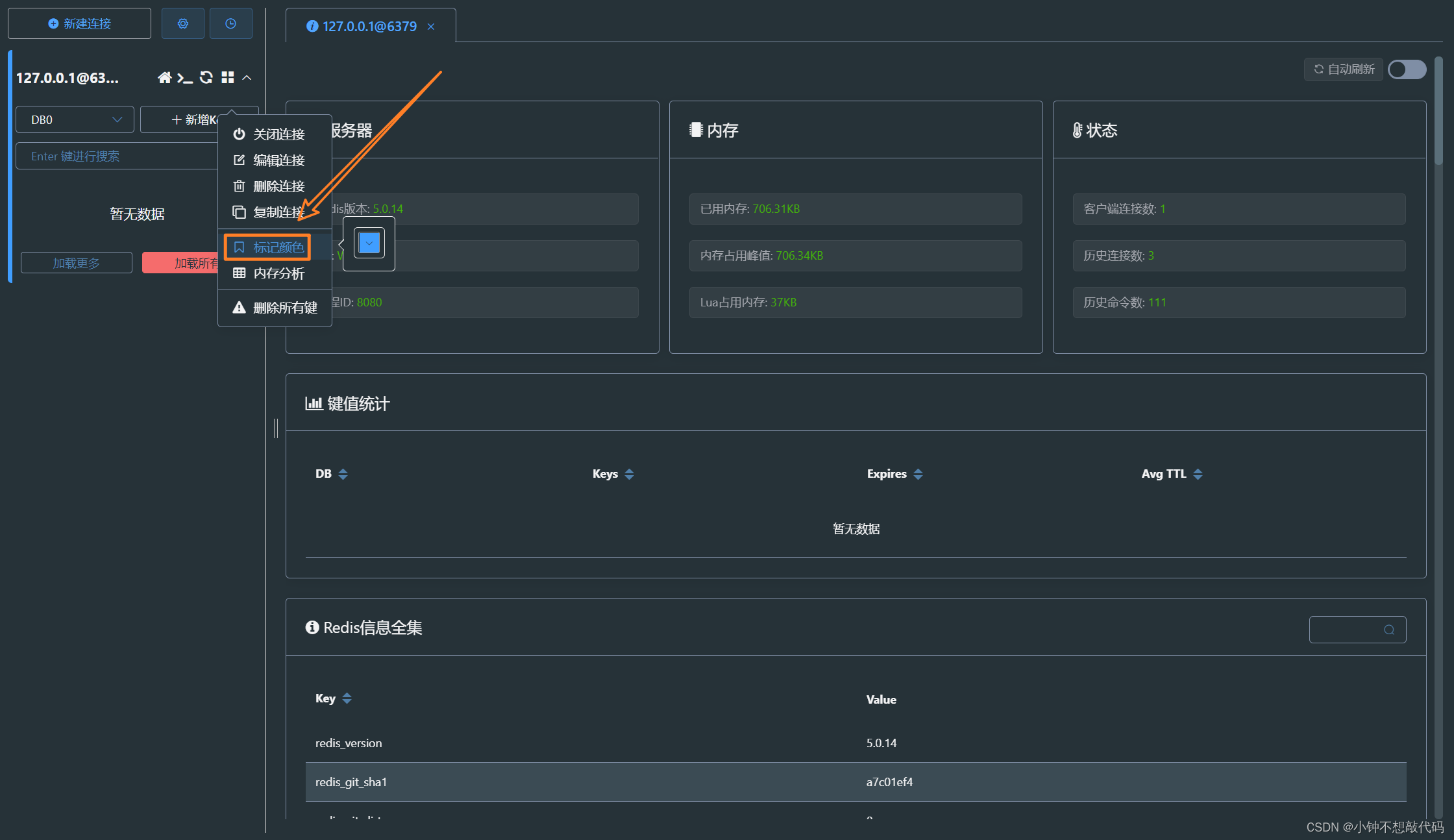The height and width of the screenshot is (840, 1454).
Task: Open the blue color picker swatch
Action: [369, 243]
